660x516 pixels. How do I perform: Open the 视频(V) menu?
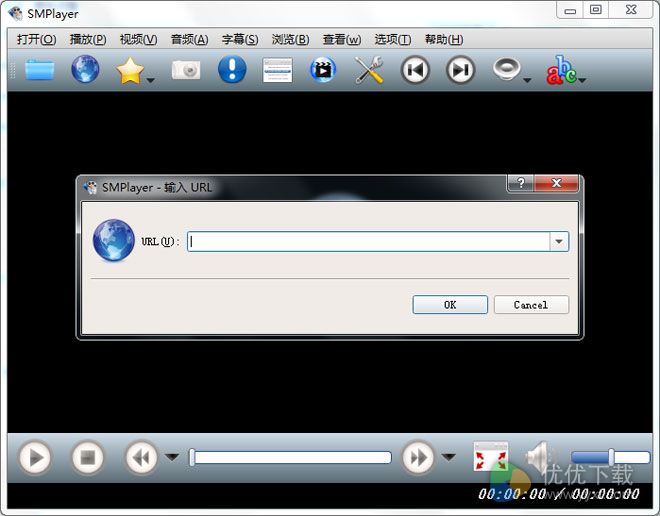tap(138, 40)
